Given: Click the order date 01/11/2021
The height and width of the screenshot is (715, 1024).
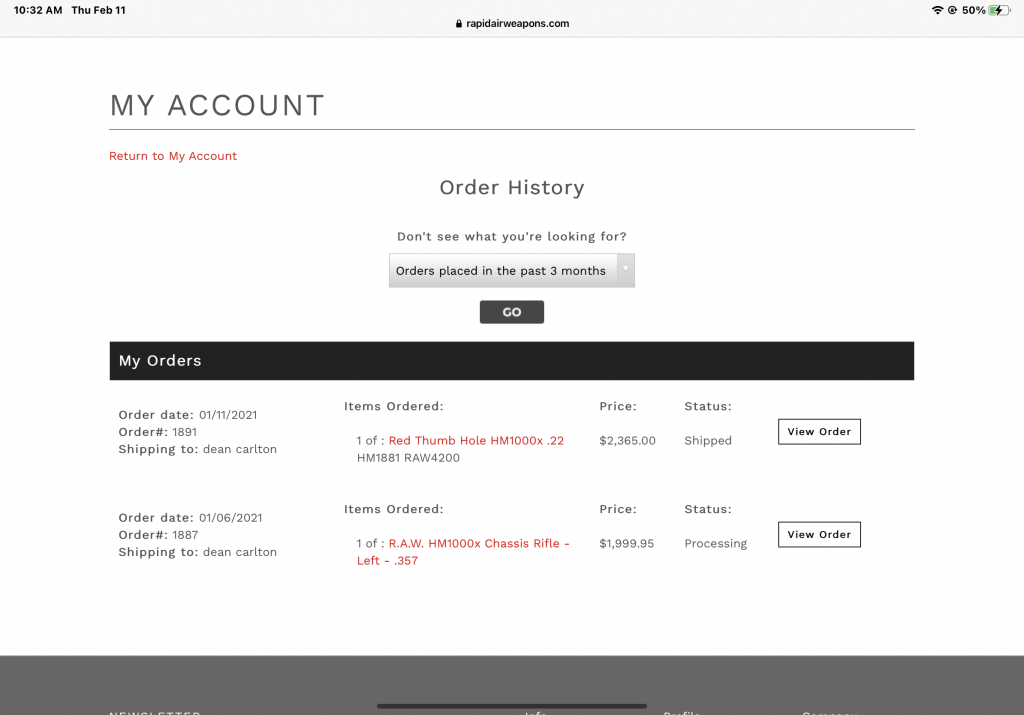Looking at the screenshot, I should pos(228,415).
